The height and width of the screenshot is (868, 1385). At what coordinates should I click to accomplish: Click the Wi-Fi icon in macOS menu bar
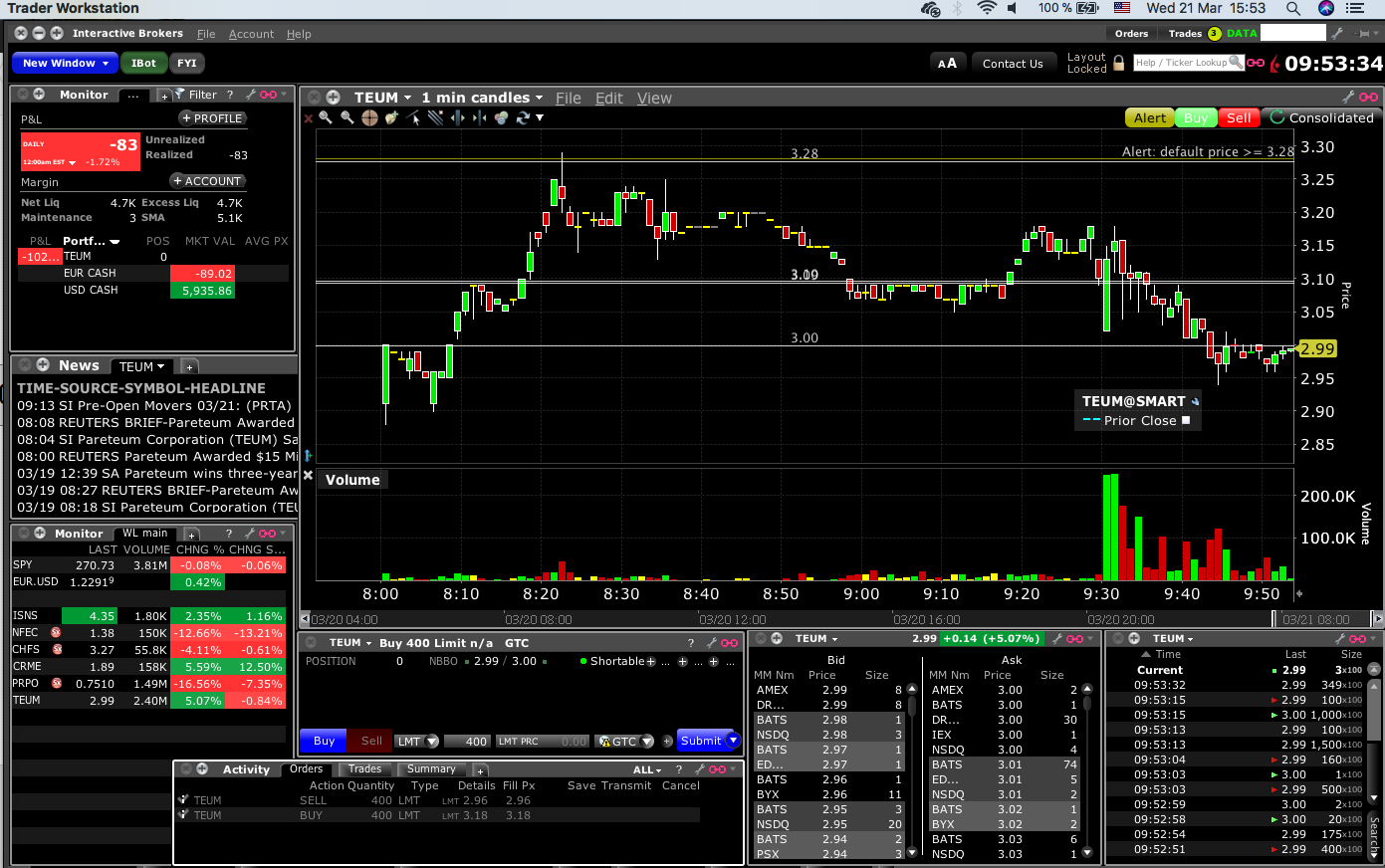[x=987, y=8]
